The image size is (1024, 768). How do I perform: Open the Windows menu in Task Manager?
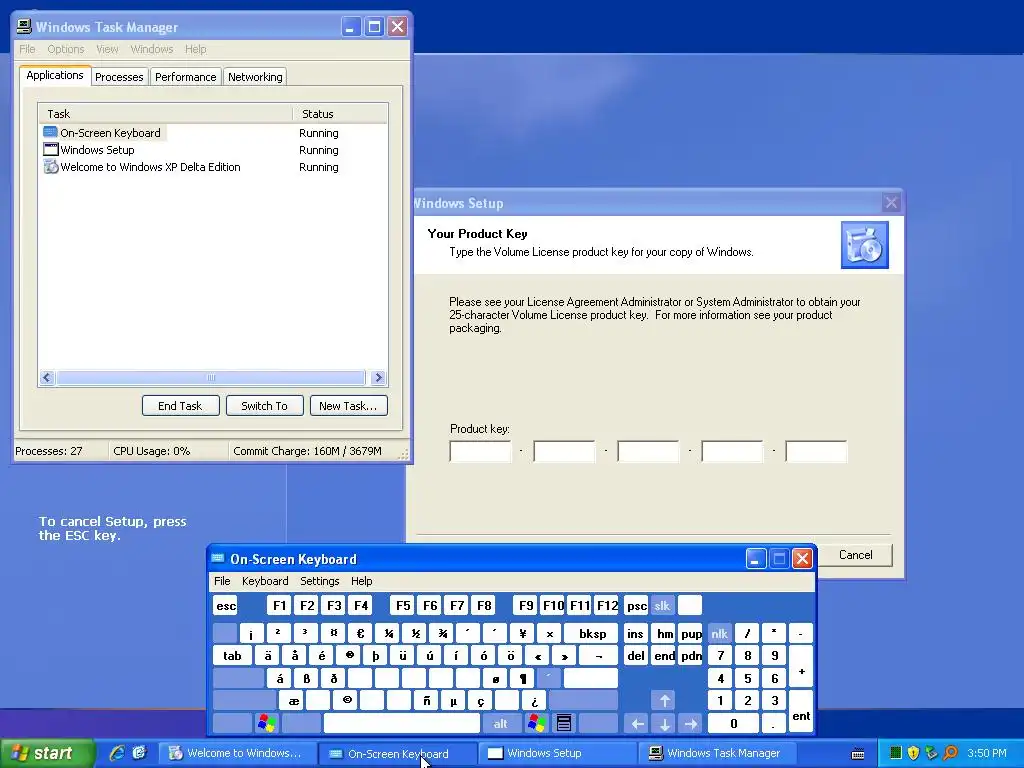click(152, 49)
